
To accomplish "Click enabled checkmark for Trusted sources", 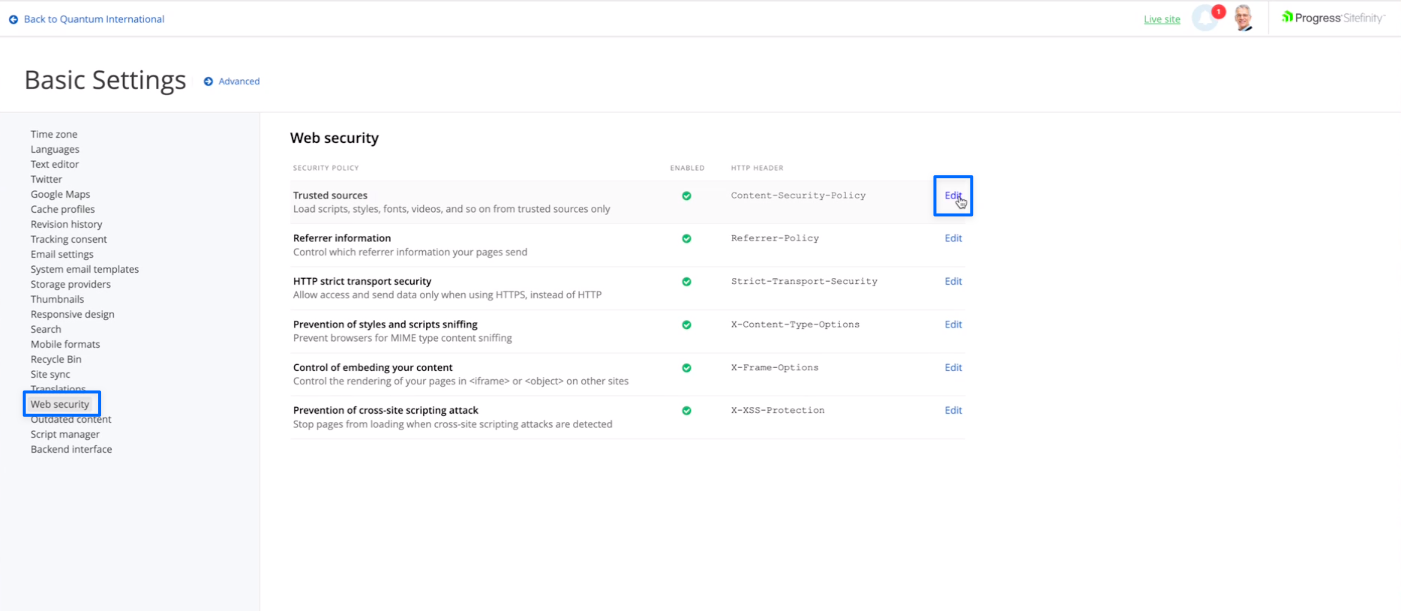I will (x=686, y=196).
